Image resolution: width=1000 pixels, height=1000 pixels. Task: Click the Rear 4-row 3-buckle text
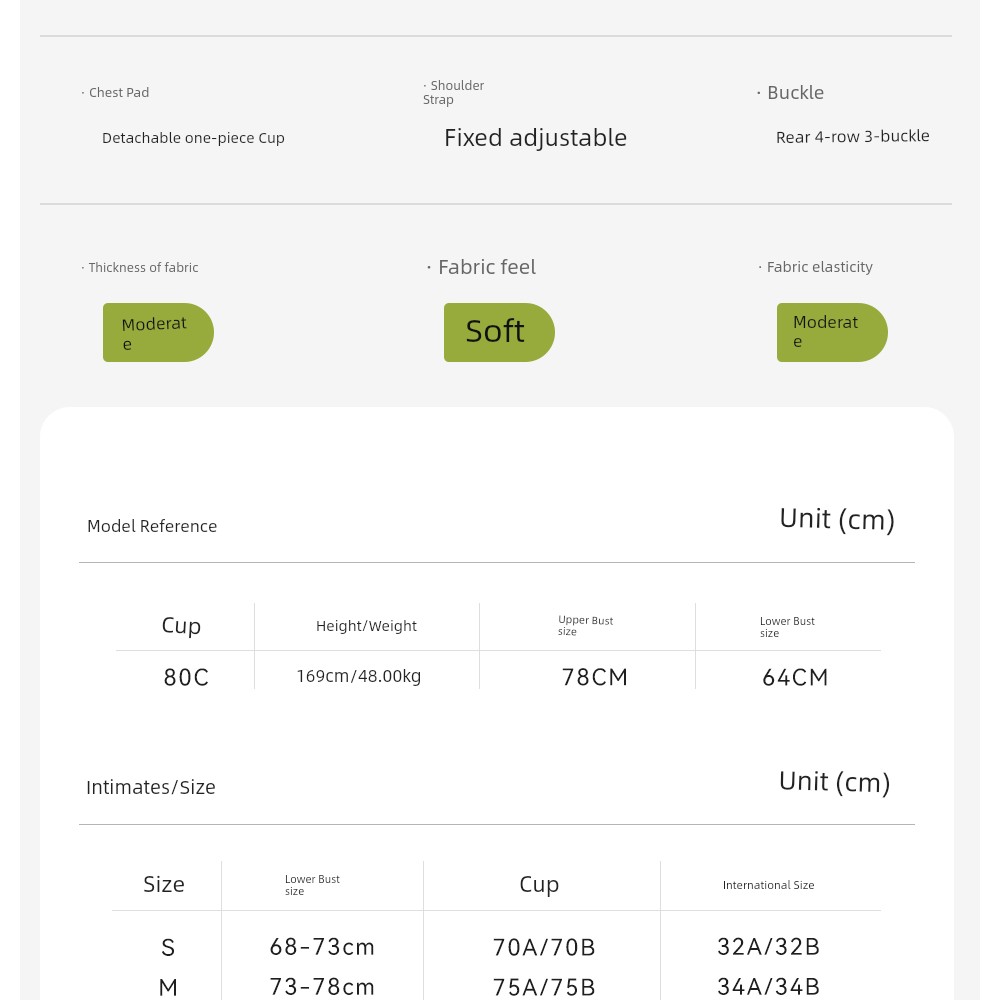(x=853, y=136)
